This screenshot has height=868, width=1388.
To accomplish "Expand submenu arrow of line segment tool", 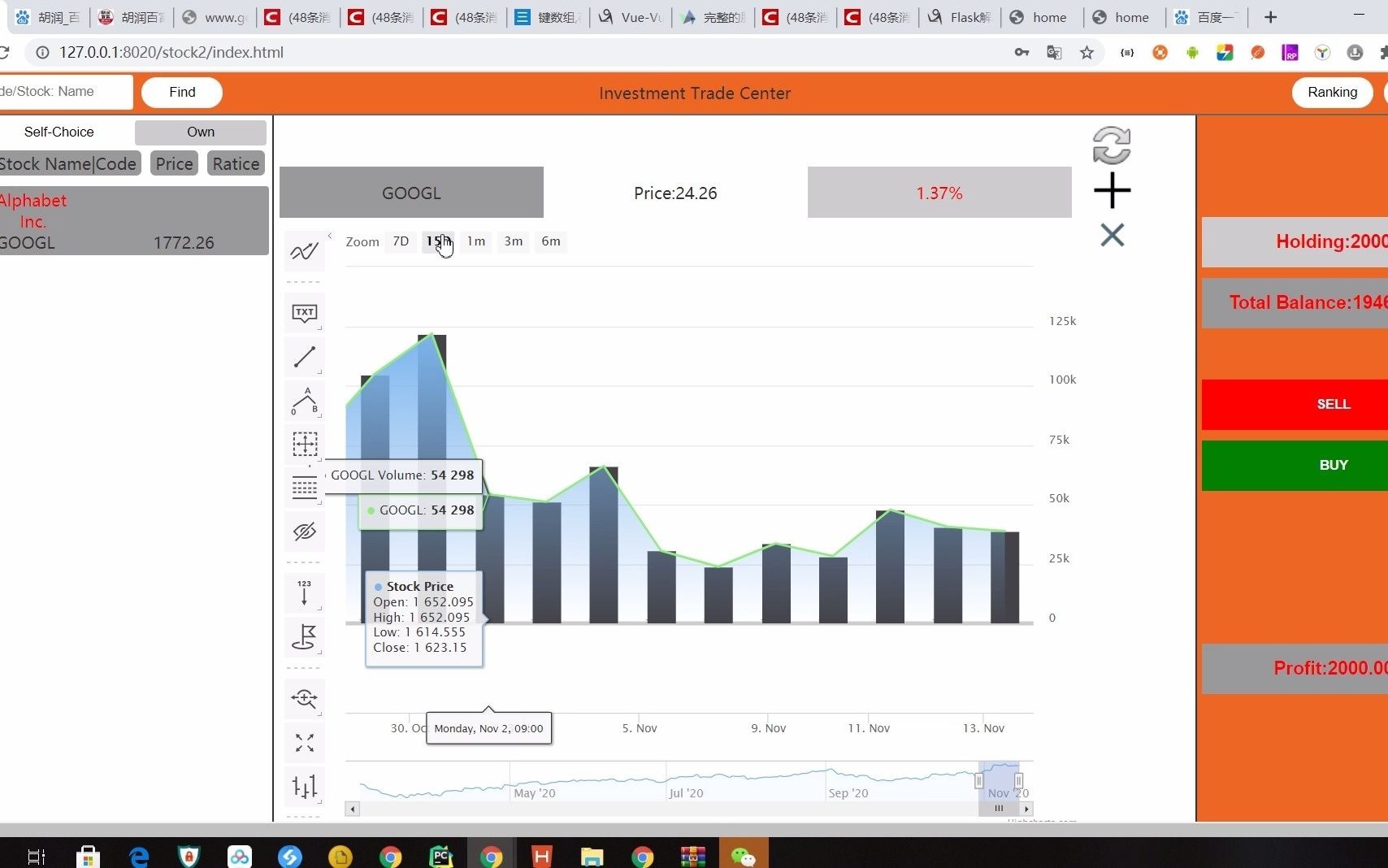I will tap(321, 372).
